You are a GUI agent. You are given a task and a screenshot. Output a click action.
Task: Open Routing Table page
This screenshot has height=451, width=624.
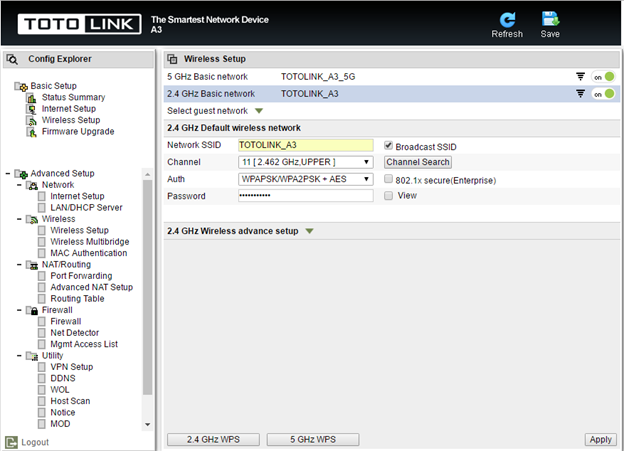point(77,299)
